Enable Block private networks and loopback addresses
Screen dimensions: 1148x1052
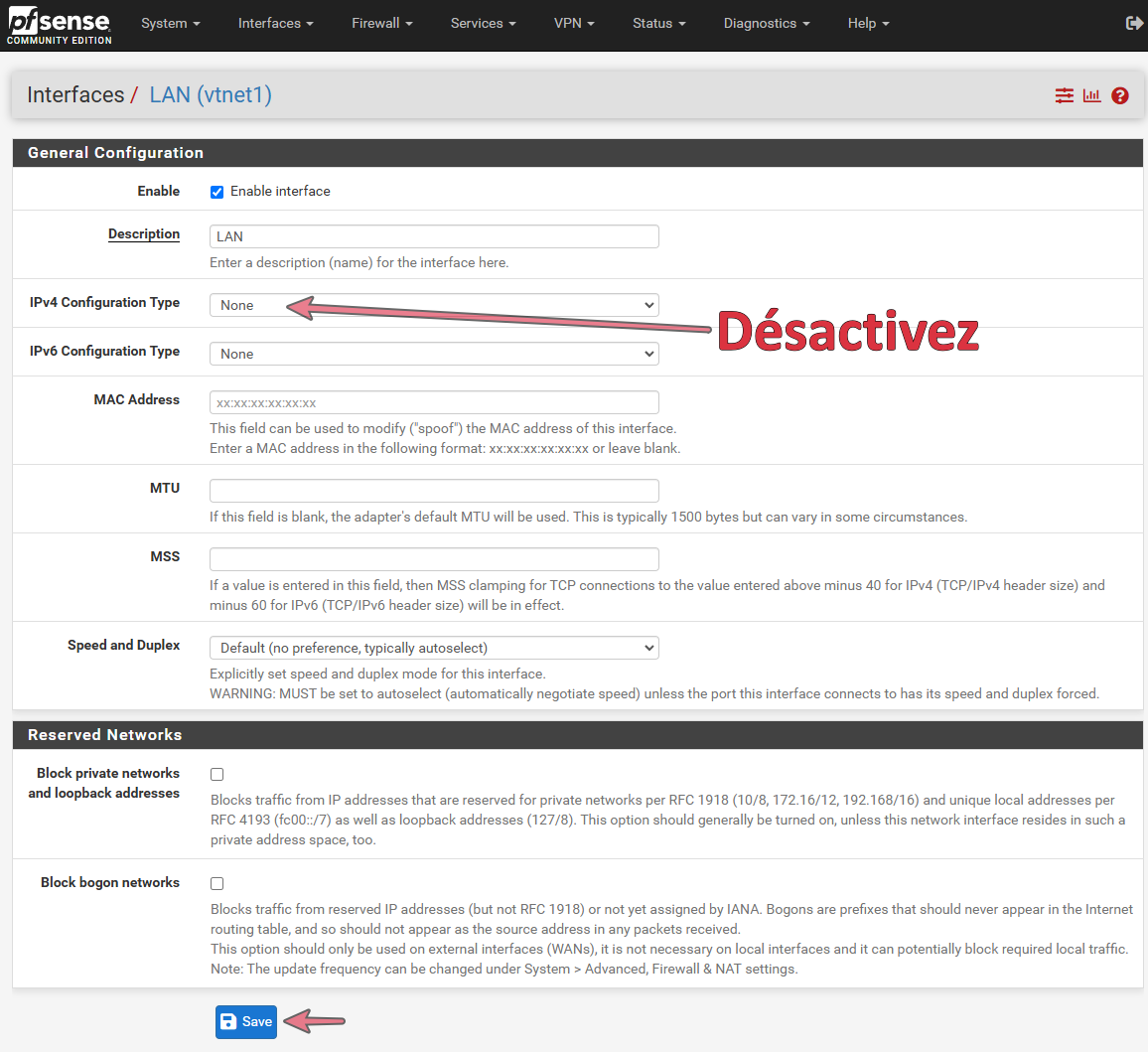pos(216,774)
